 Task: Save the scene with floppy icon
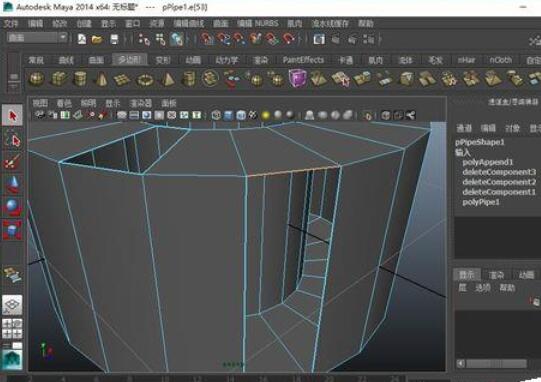coord(114,39)
